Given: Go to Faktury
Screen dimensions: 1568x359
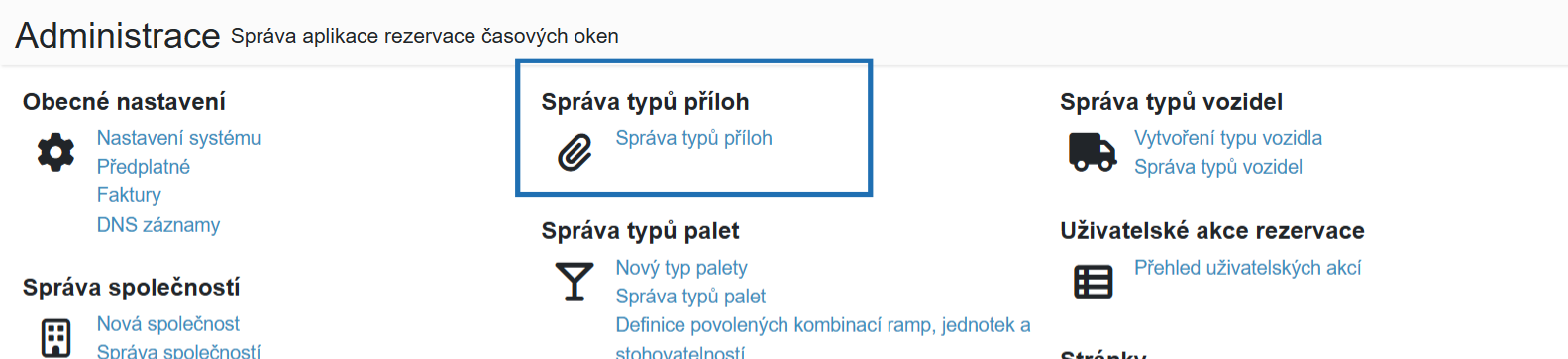Looking at the screenshot, I should (129, 195).
